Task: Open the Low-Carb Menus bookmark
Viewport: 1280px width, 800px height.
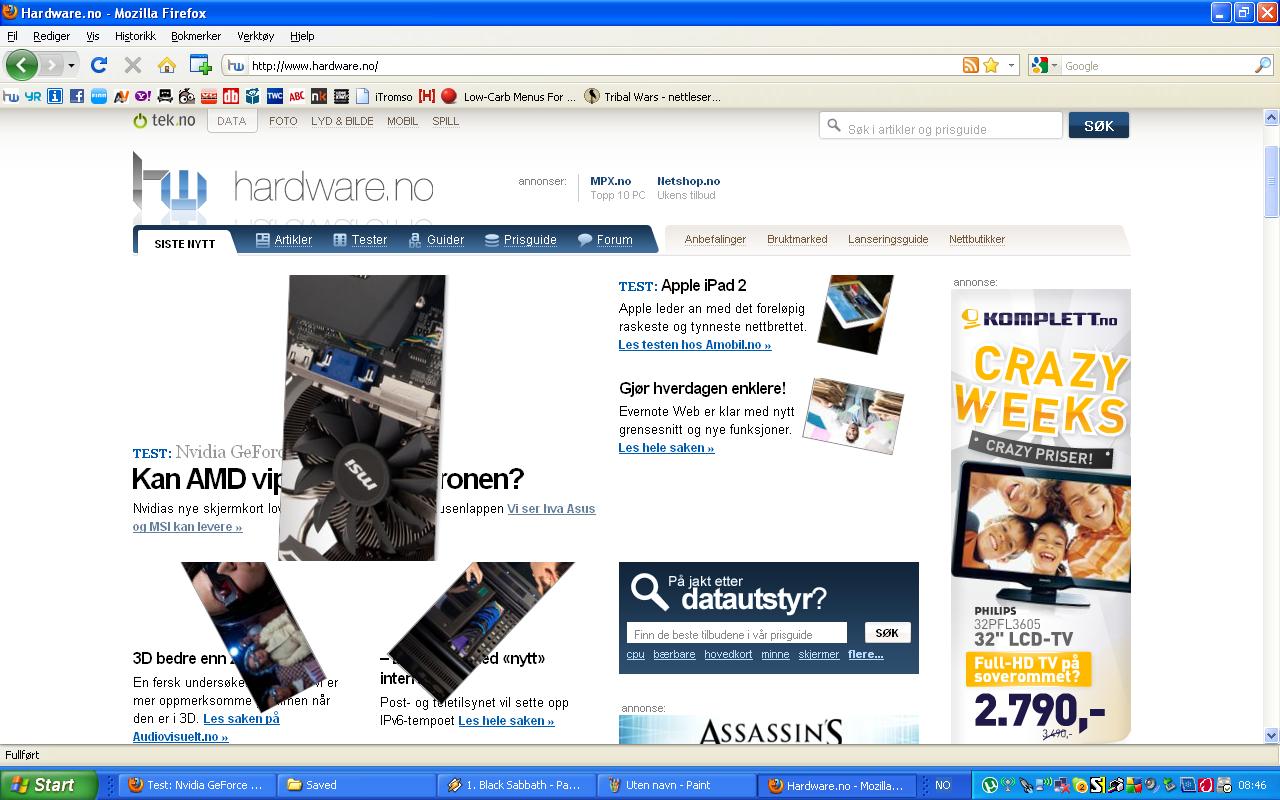Action: click(x=509, y=97)
